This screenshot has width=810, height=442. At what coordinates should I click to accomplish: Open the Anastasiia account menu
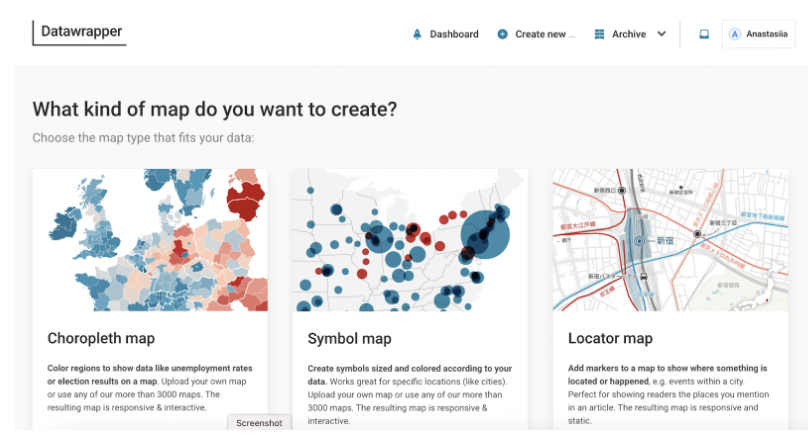coord(767,34)
